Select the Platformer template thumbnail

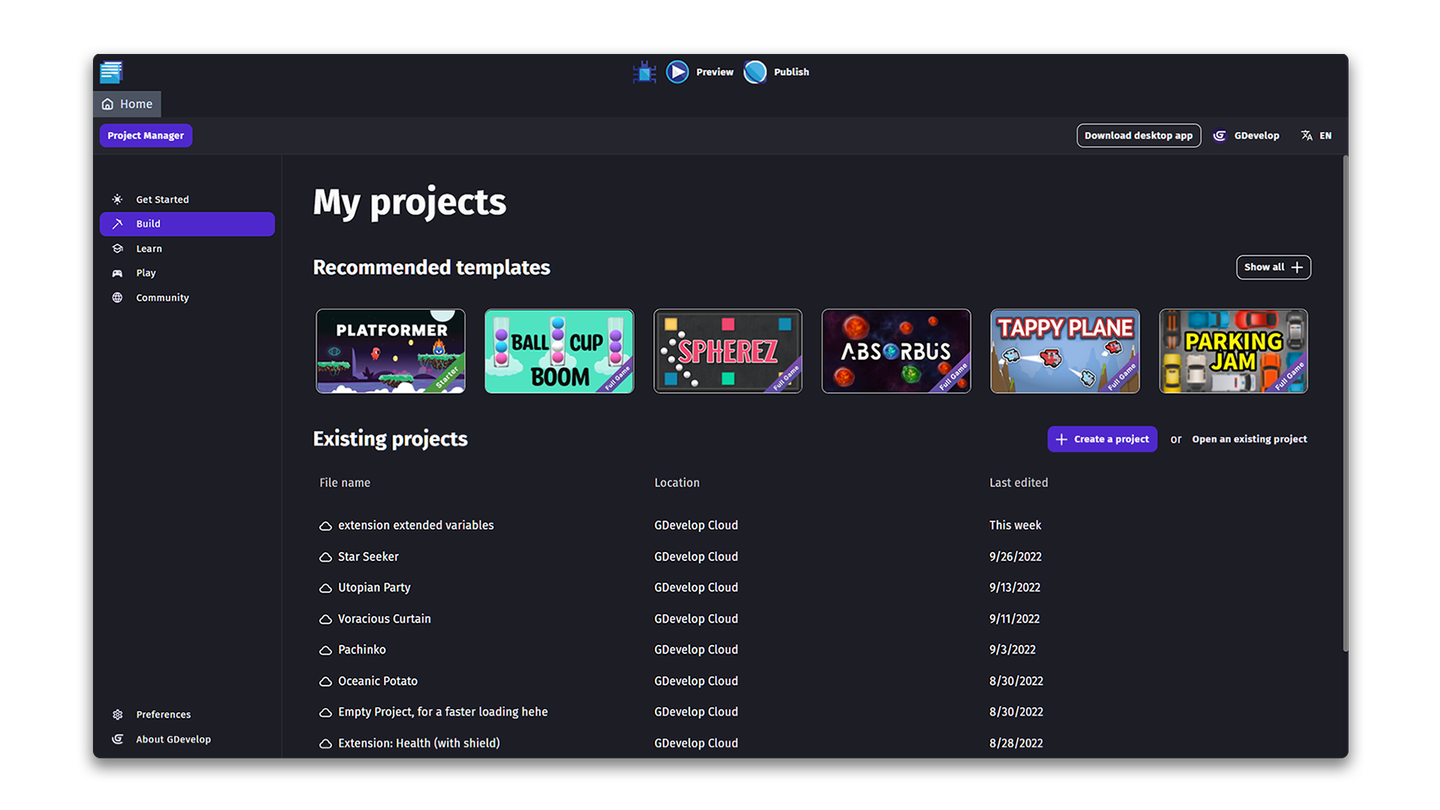[390, 351]
